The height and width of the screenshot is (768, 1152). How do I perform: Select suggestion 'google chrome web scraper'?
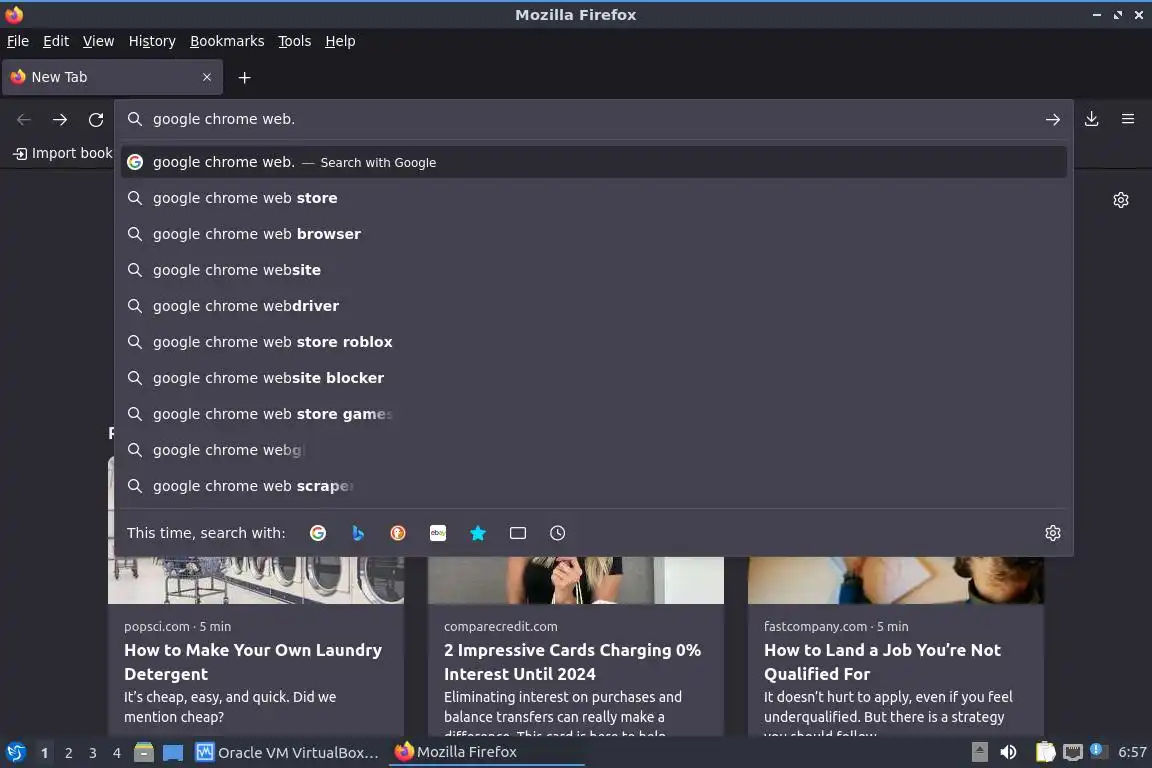pyautogui.click(x=594, y=486)
